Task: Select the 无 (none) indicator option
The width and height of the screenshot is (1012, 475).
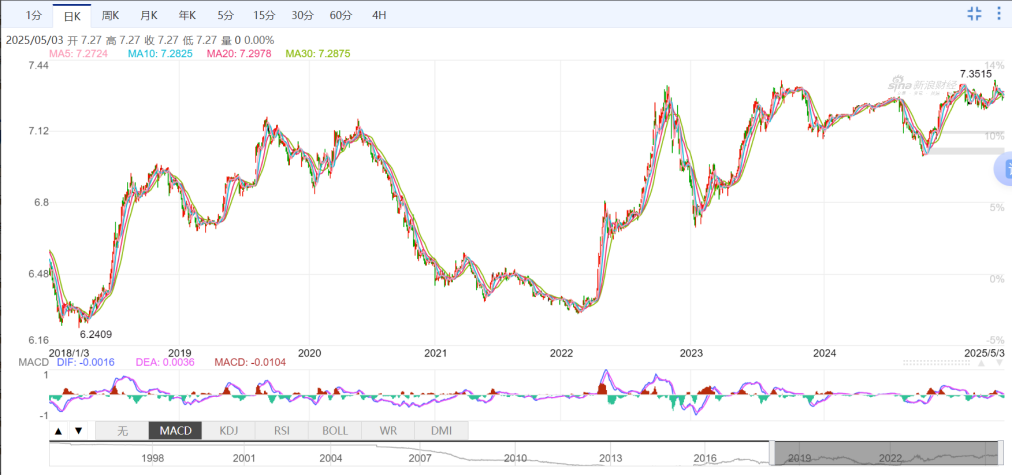Action: 122,431
